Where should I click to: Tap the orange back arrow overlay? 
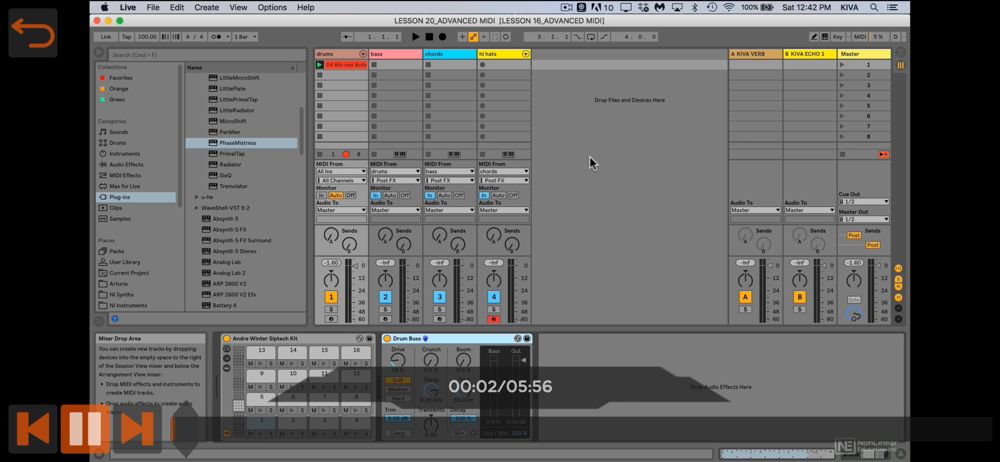(x=33, y=33)
